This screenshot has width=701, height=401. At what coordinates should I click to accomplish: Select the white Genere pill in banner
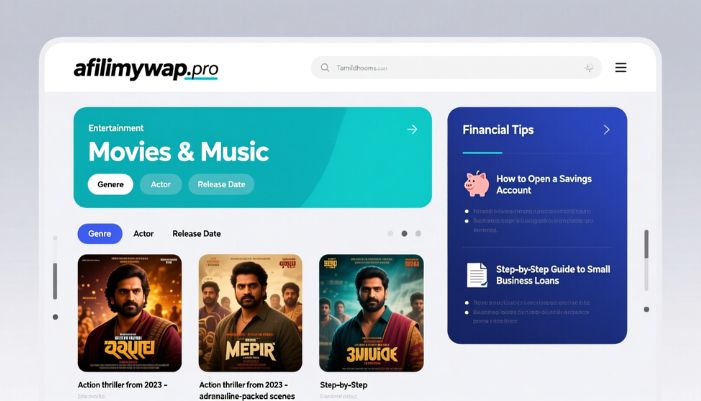(x=110, y=184)
